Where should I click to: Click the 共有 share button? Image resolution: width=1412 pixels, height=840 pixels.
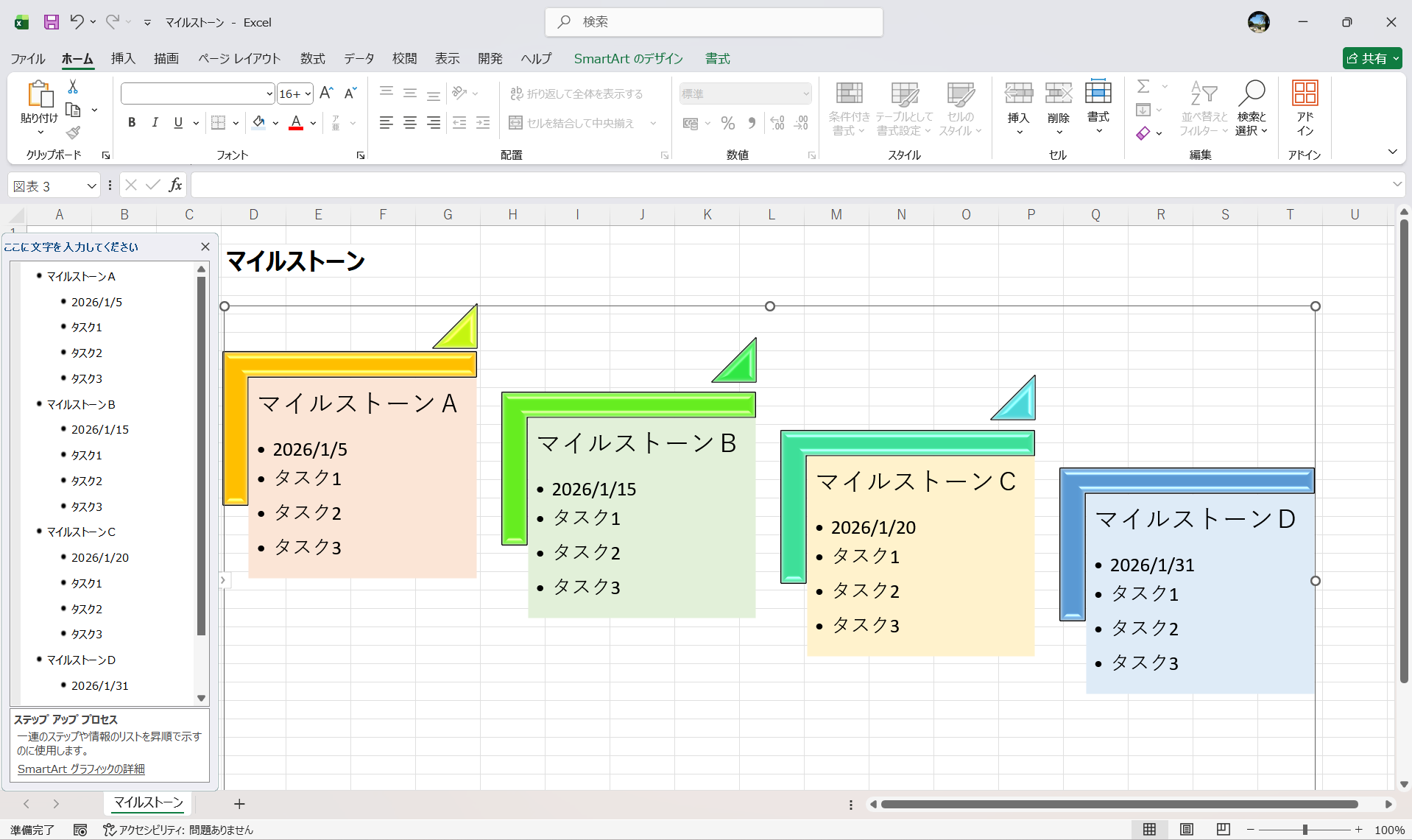[x=1372, y=59]
